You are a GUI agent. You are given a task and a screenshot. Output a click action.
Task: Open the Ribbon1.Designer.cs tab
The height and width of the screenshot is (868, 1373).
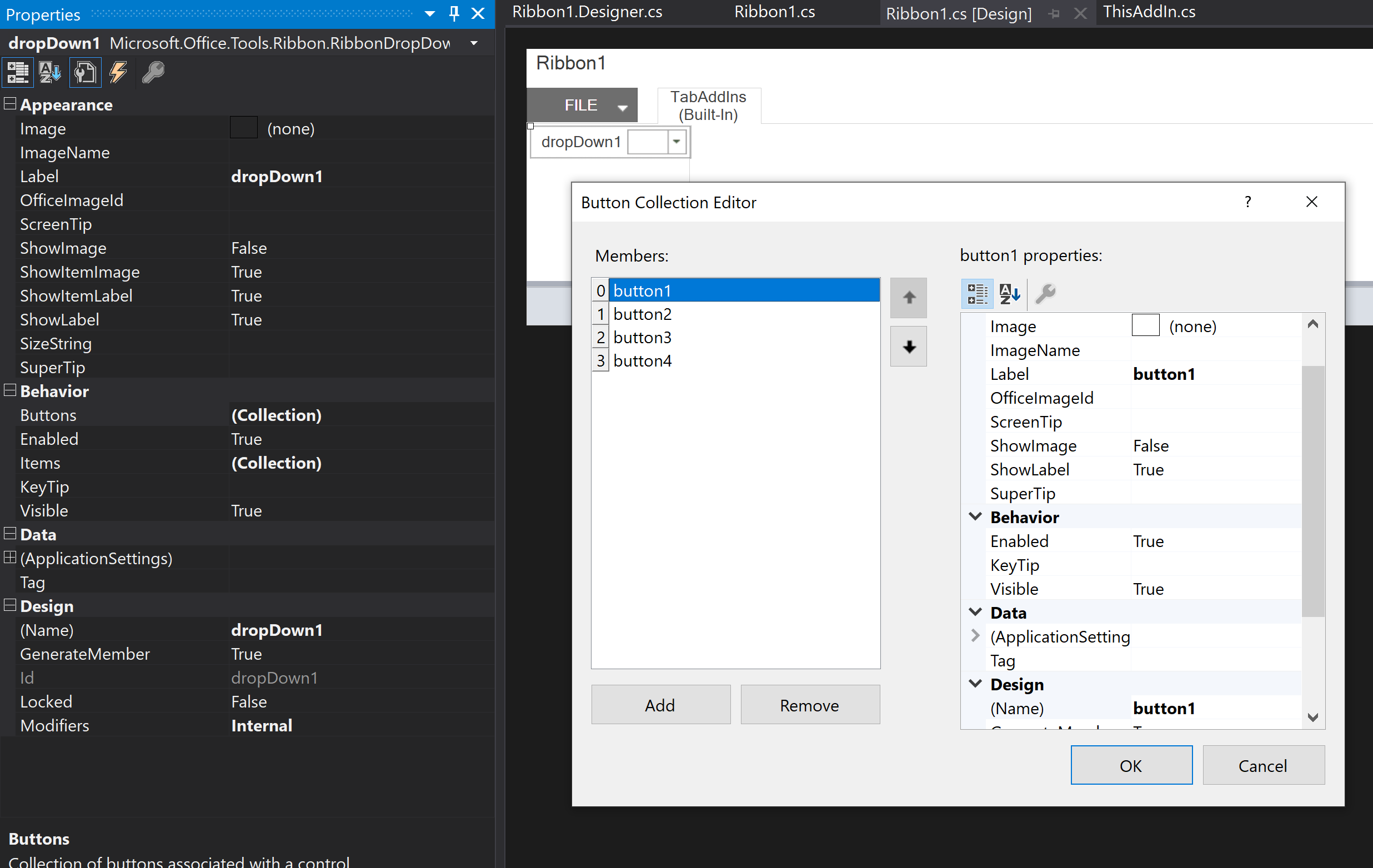tap(587, 12)
